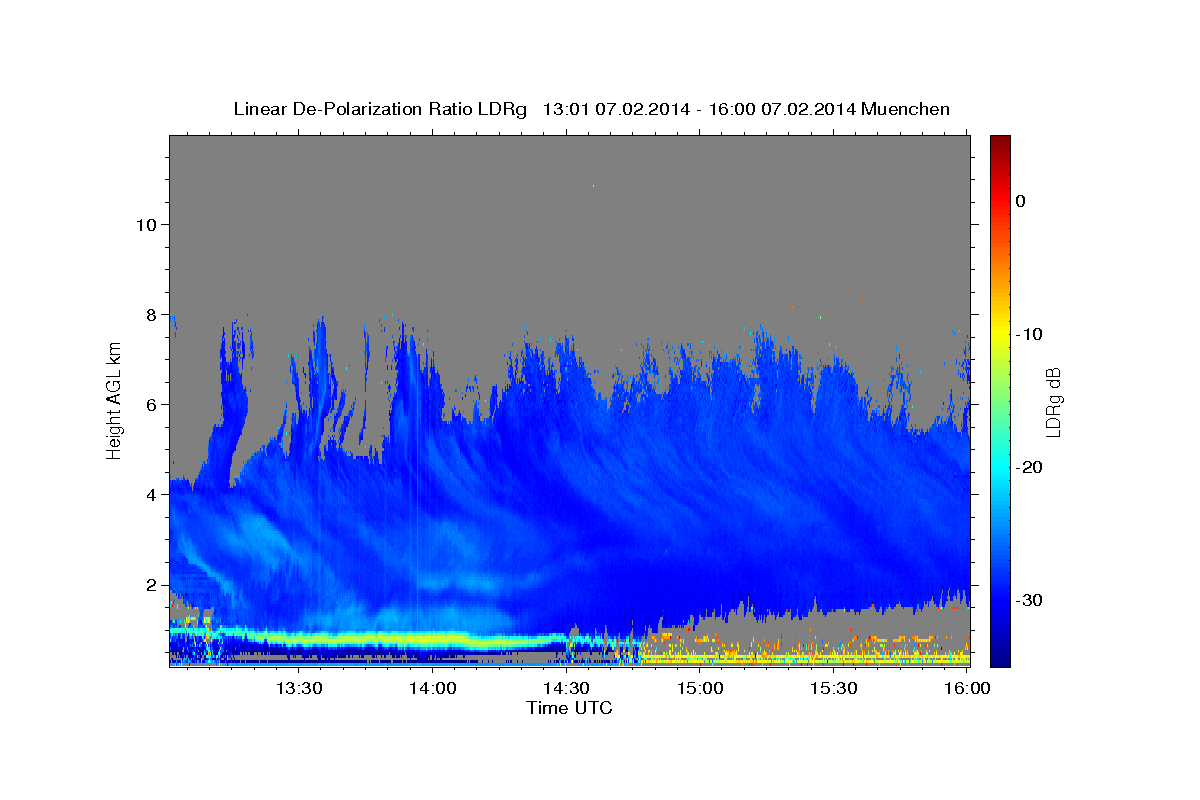
Task: Click the colorbar value "0"
Action: click(x=1020, y=201)
